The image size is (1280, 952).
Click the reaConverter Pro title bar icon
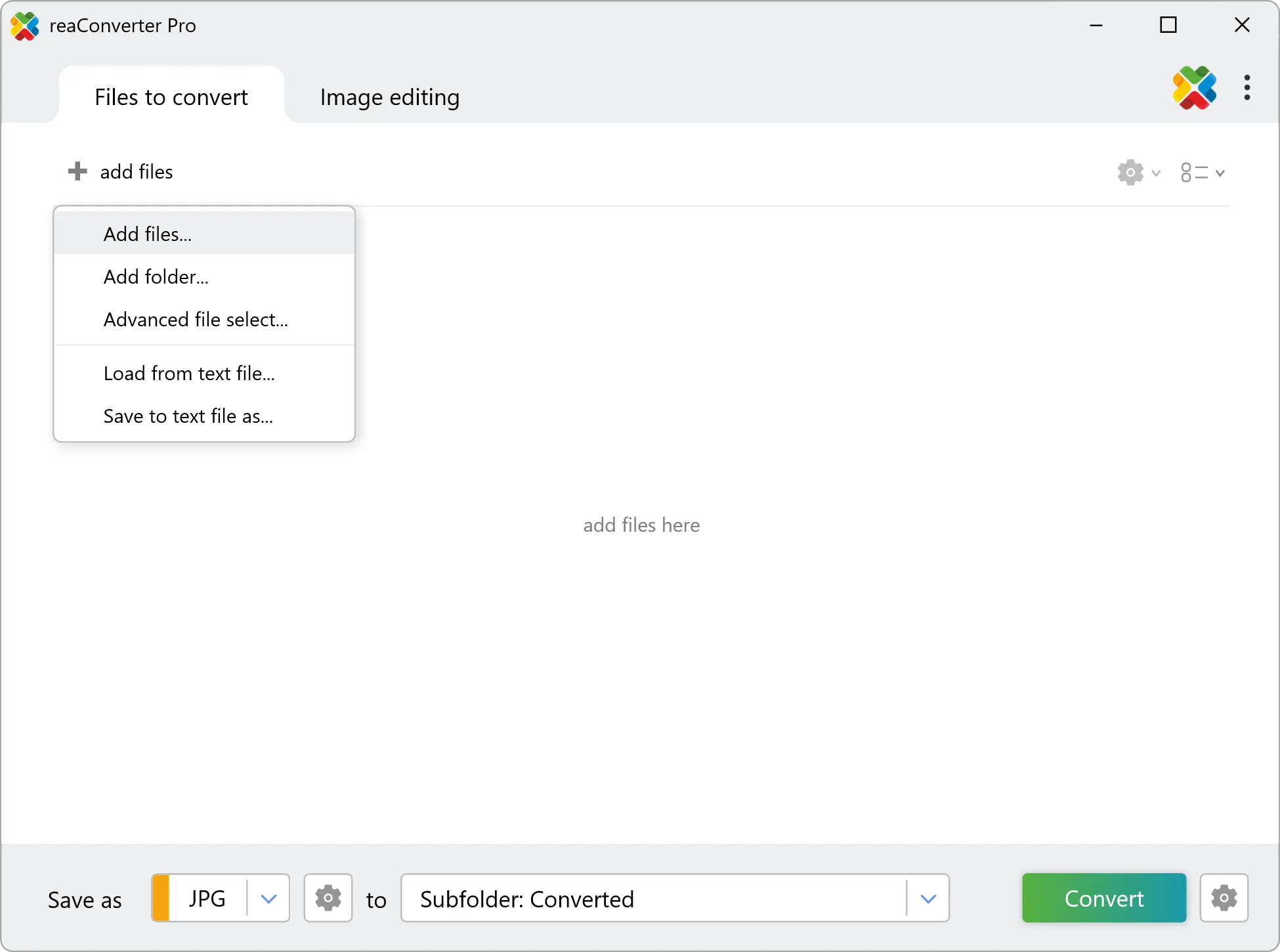coord(25,26)
